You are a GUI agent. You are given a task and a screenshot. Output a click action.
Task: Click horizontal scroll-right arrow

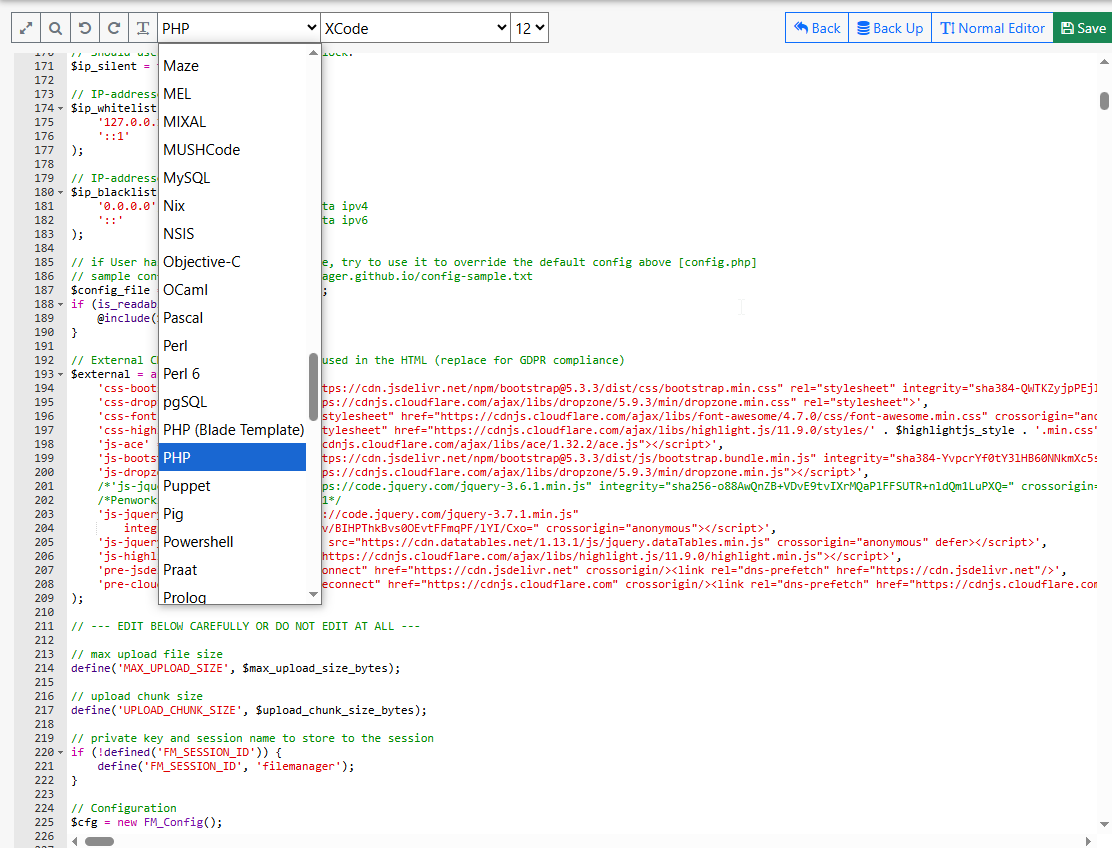point(1089,842)
